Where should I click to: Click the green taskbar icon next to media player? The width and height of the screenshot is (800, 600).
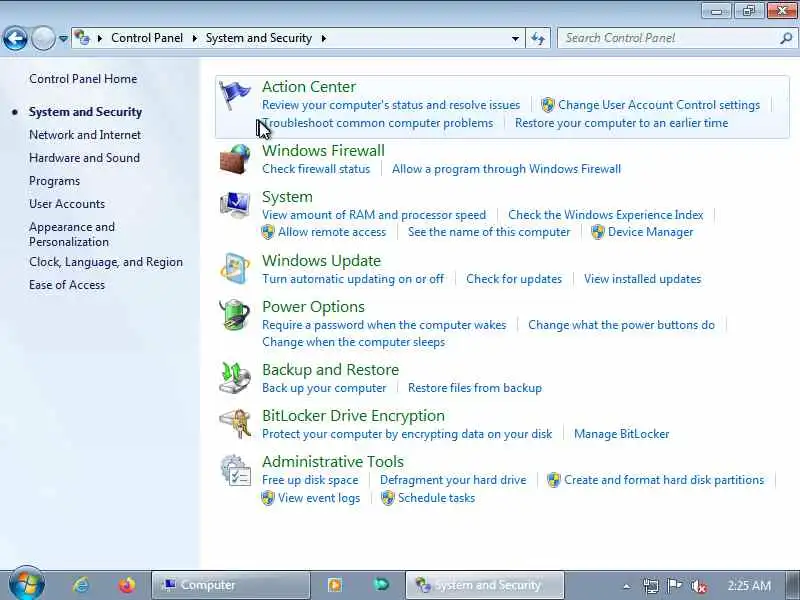tap(381, 585)
